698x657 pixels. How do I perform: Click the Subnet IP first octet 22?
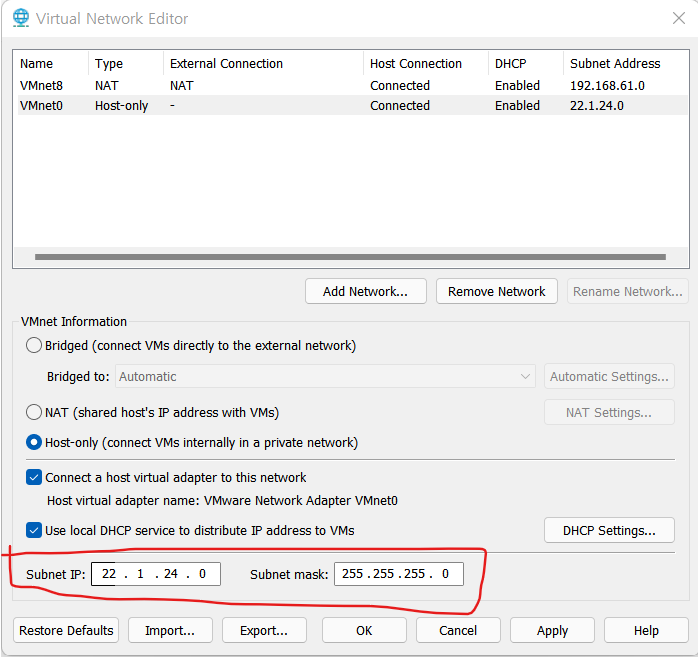[x=109, y=574]
